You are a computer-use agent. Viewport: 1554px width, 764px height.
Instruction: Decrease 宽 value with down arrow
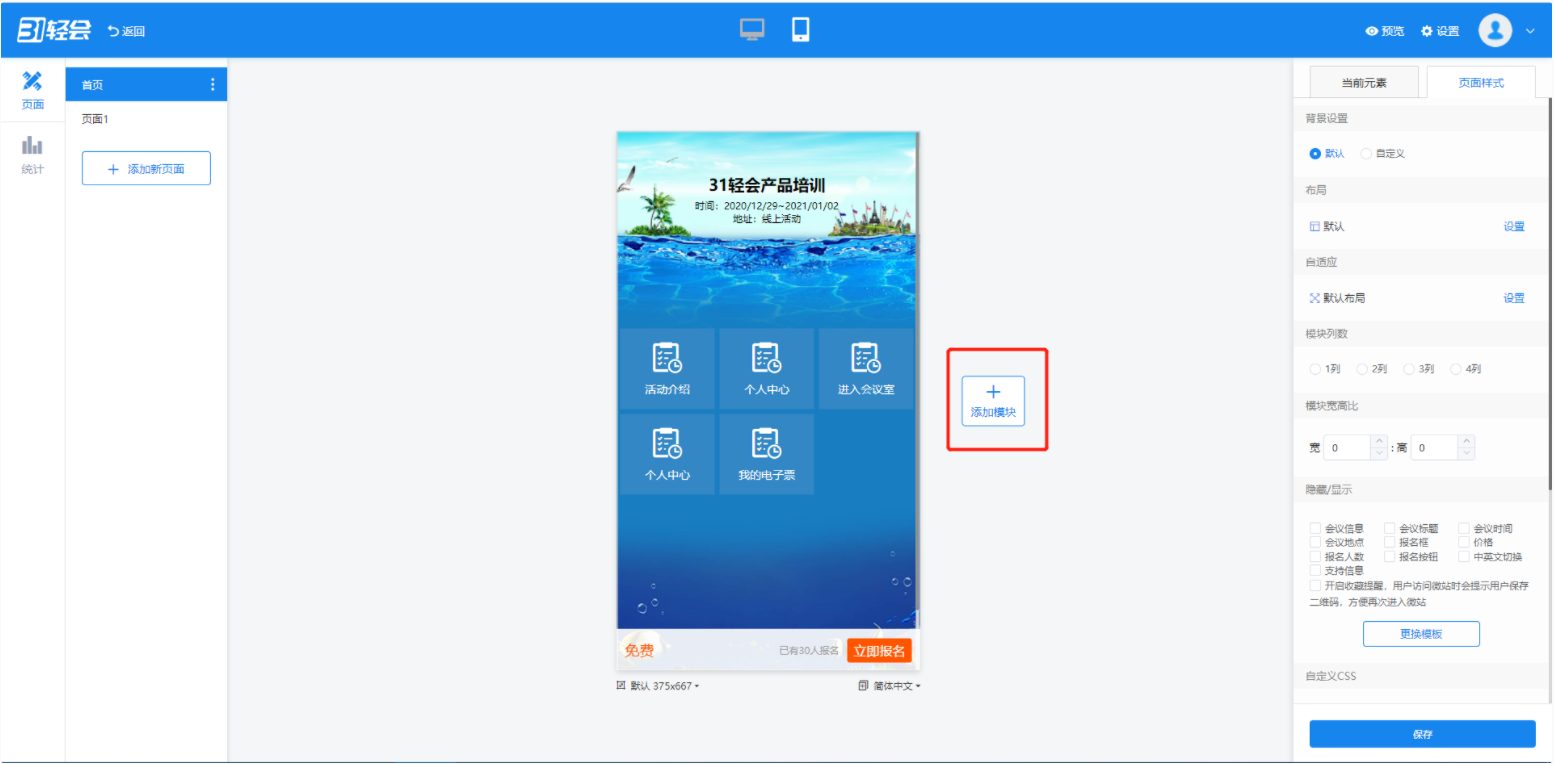(1380, 453)
